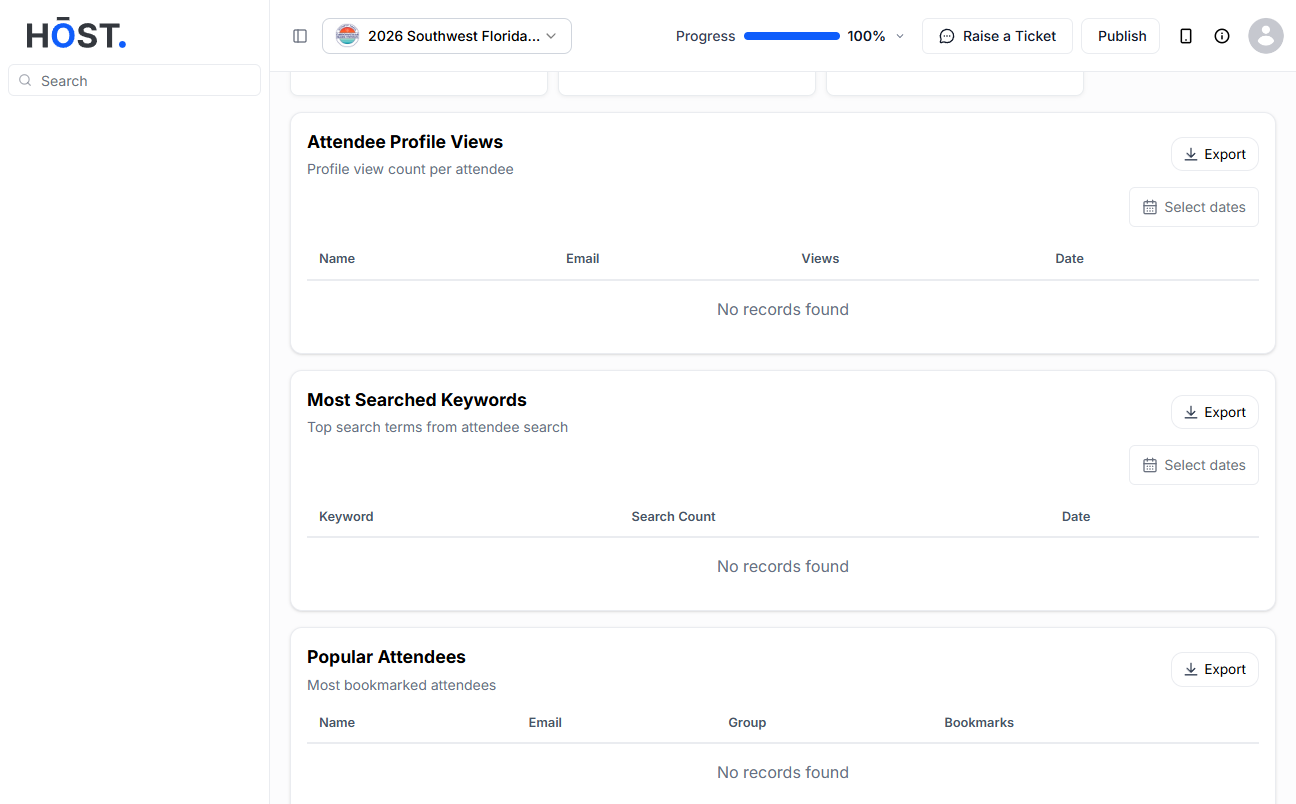Focus the Search field in the sidebar
This screenshot has width=1296, height=804.
point(134,80)
